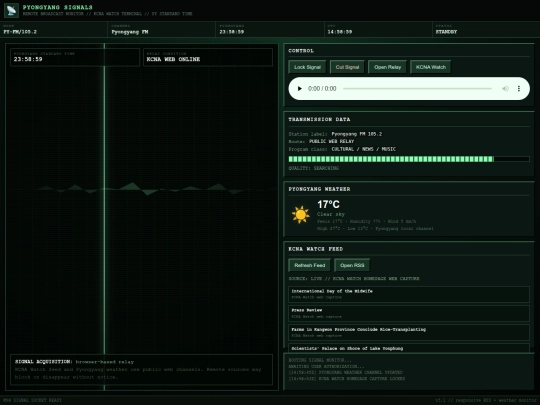The width and height of the screenshot is (540, 405).
Task: Click the 'KCNA WEB ONLINE' relay condition
Action: click(173, 59)
